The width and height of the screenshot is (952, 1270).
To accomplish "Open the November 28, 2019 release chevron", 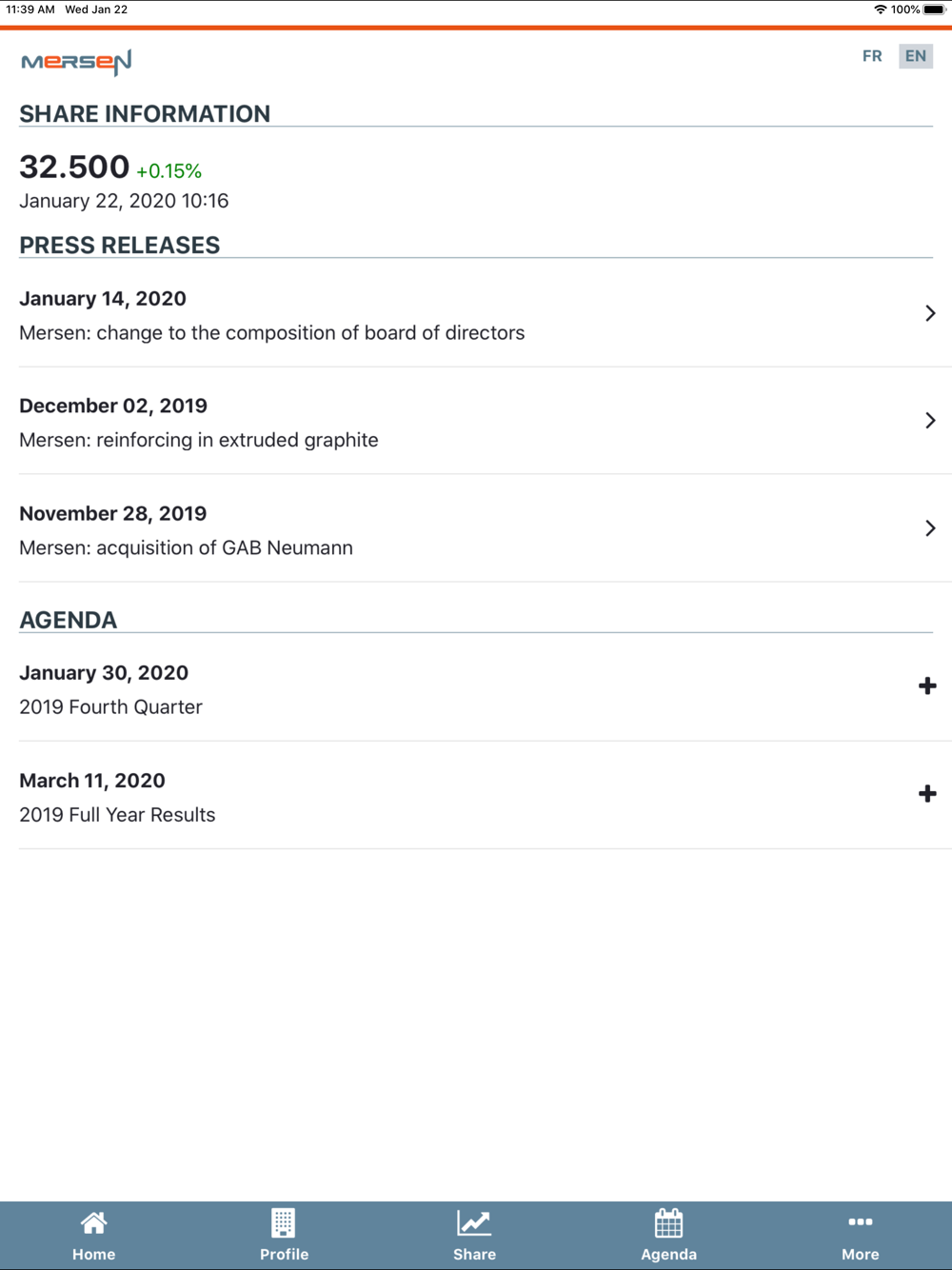I will click(930, 528).
